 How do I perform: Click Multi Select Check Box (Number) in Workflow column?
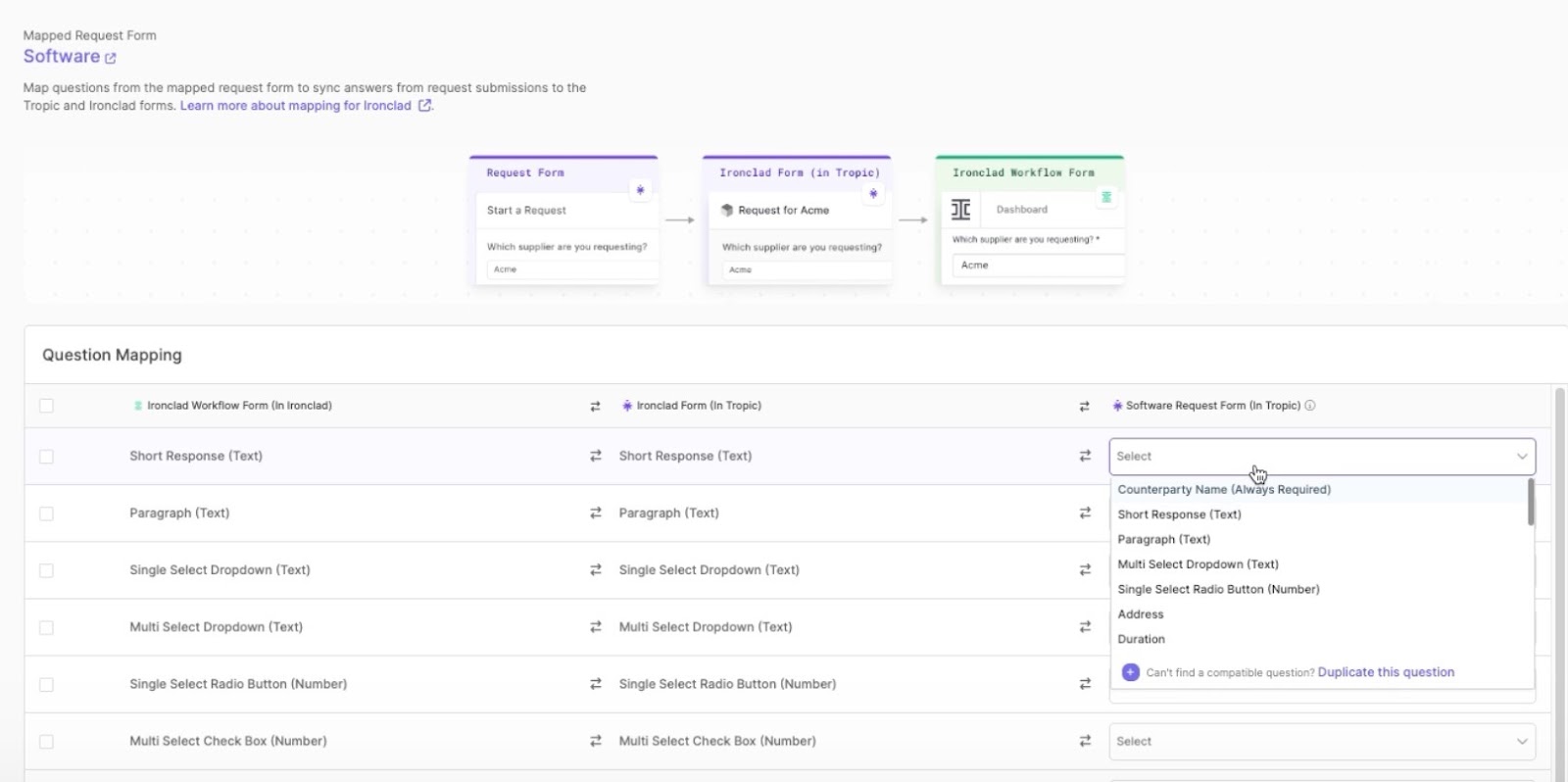pos(228,741)
